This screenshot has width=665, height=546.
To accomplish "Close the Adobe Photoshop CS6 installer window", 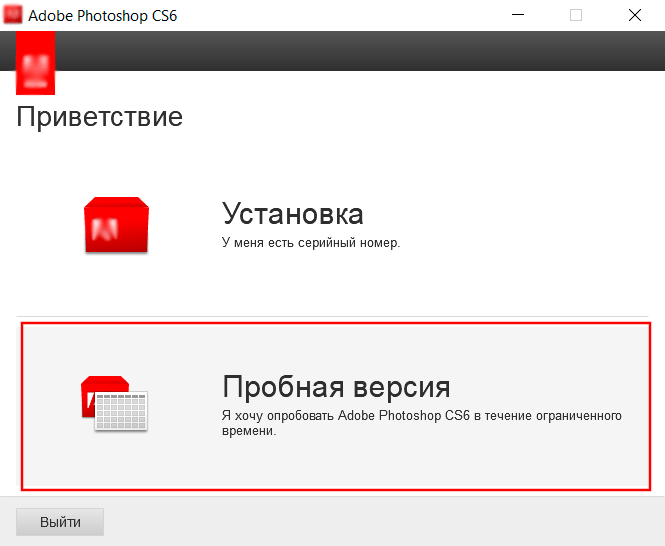I will point(635,15).
